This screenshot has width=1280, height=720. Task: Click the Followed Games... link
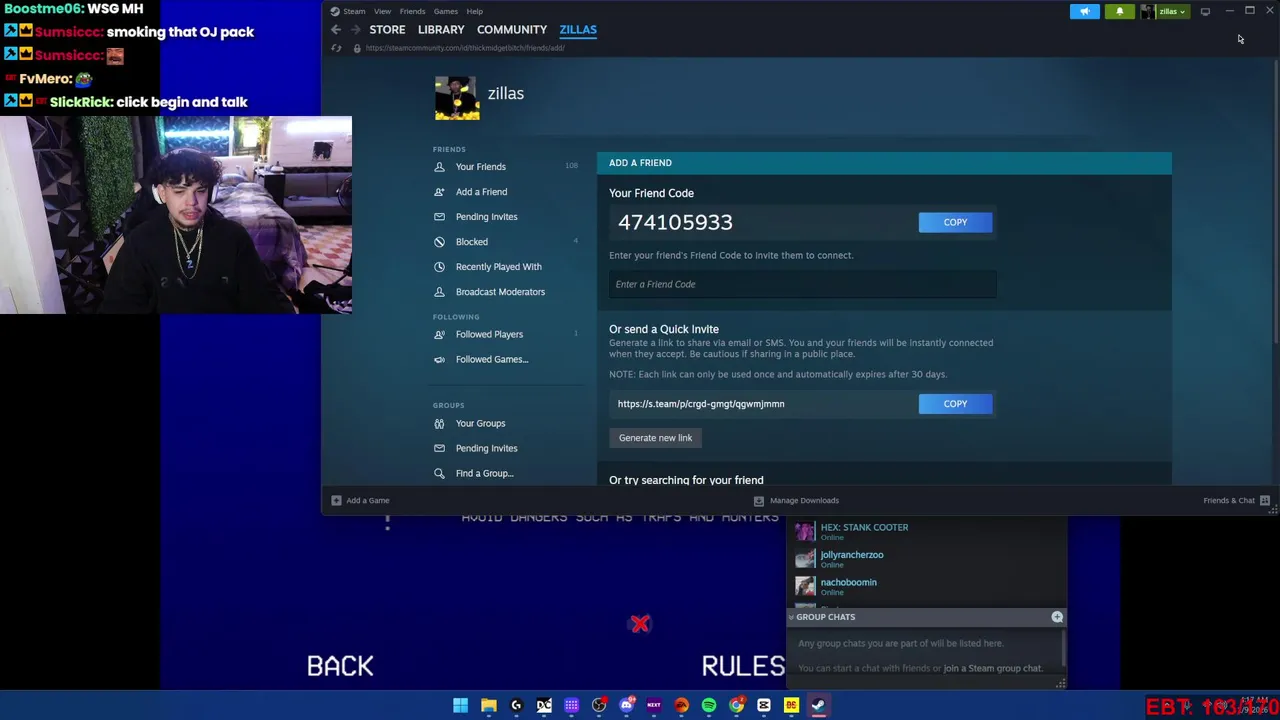click(x=492, y=359)
